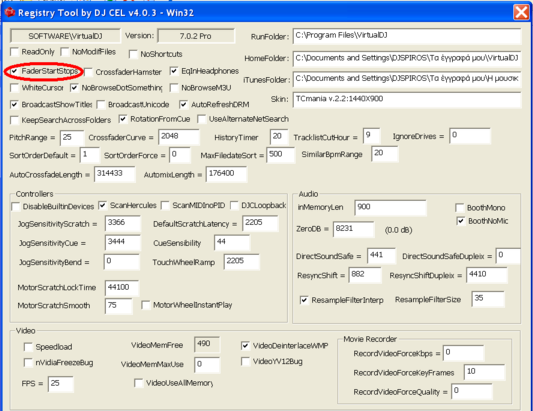
Task: Toggle ScanHercules checkbox
Action: [102, 205]
